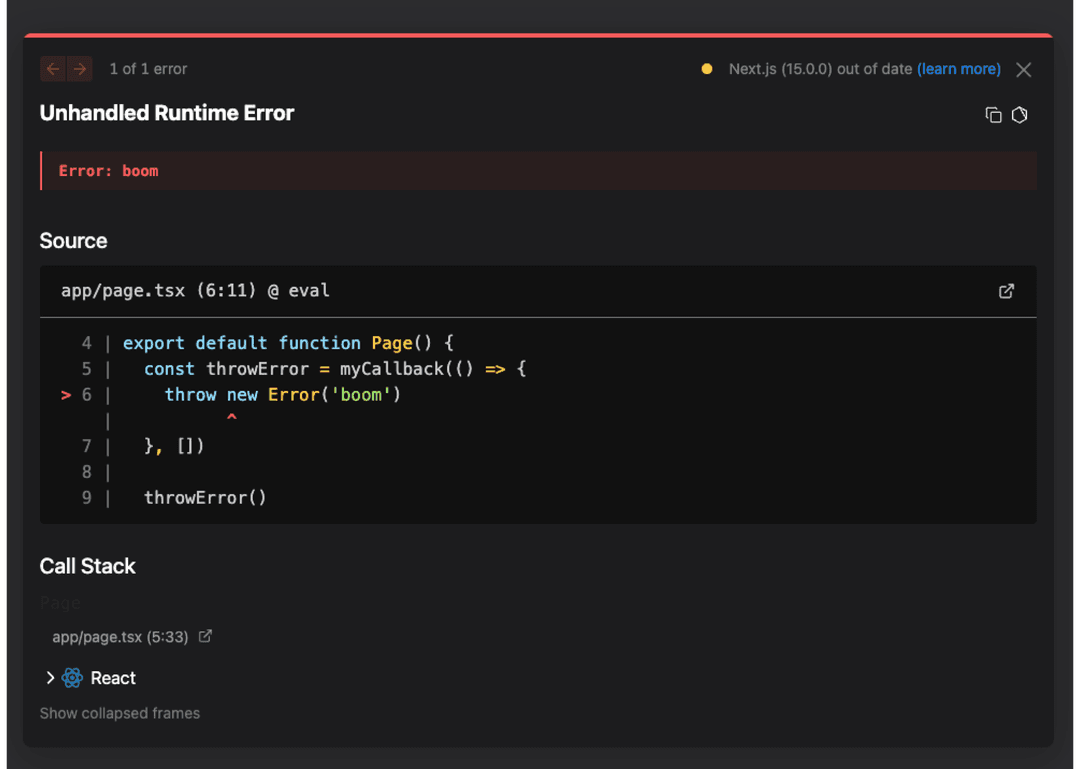The image size is (1080, 769).
Task: Select the source path app/page.tsx (6:11) @ eval
Action: click(196, 290)
